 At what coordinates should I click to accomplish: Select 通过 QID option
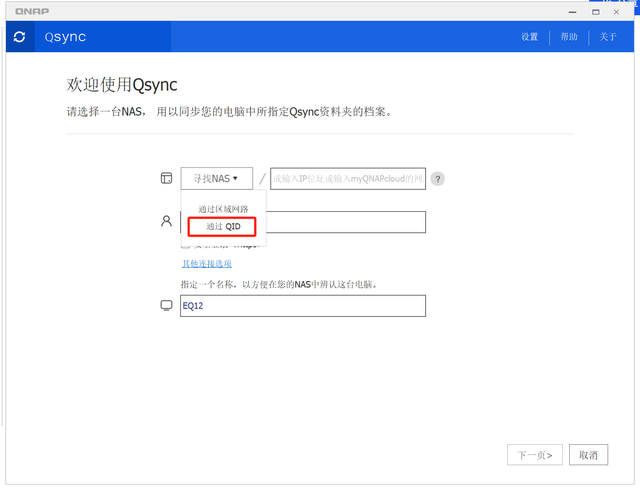[x=222, y=227]
